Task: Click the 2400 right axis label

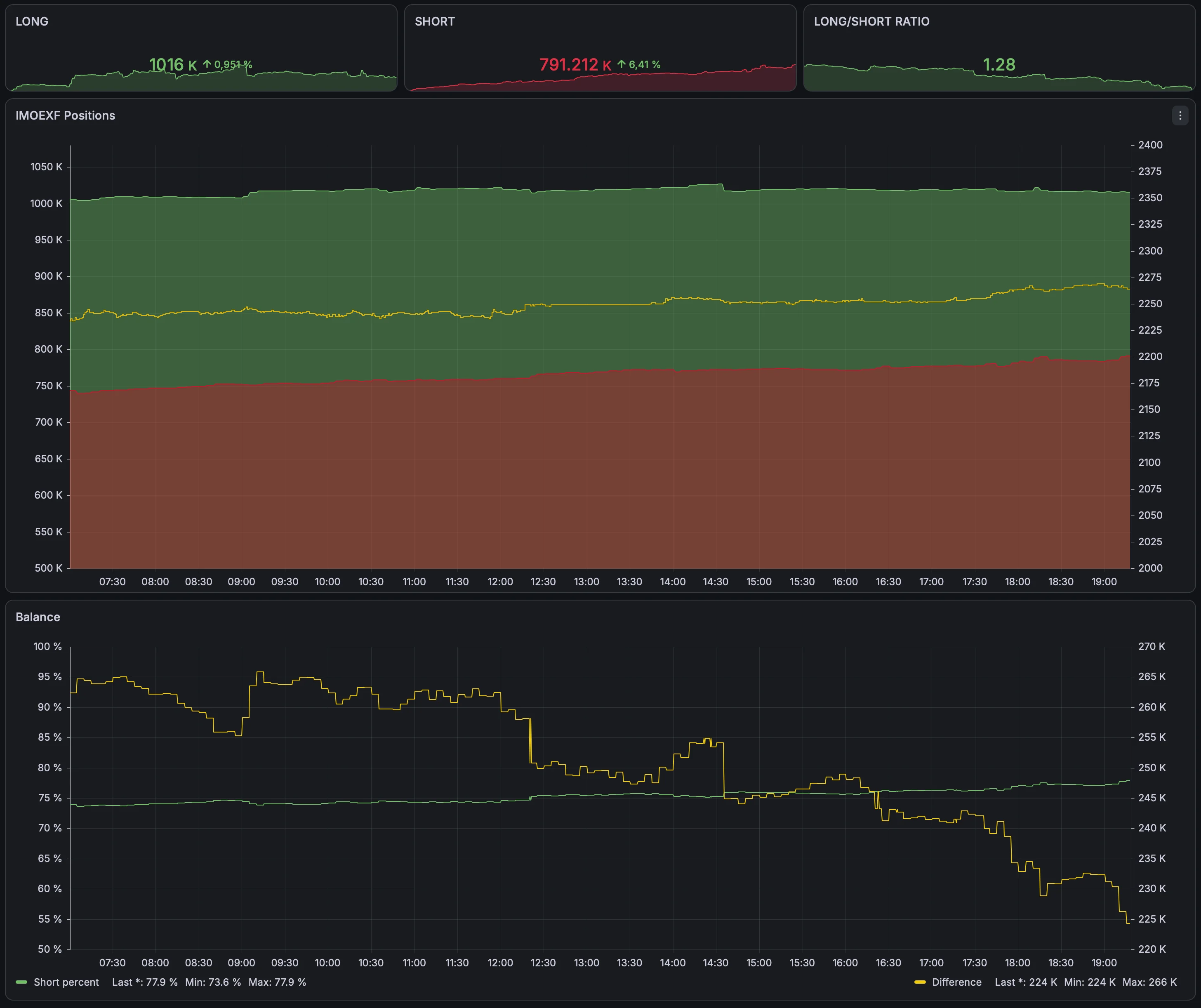Action: click(1150, 145)
